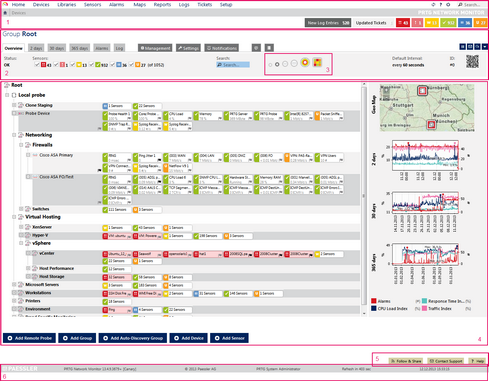Expand the Switches group
This screenshot has width=489, height=382.
pos(21,209)
